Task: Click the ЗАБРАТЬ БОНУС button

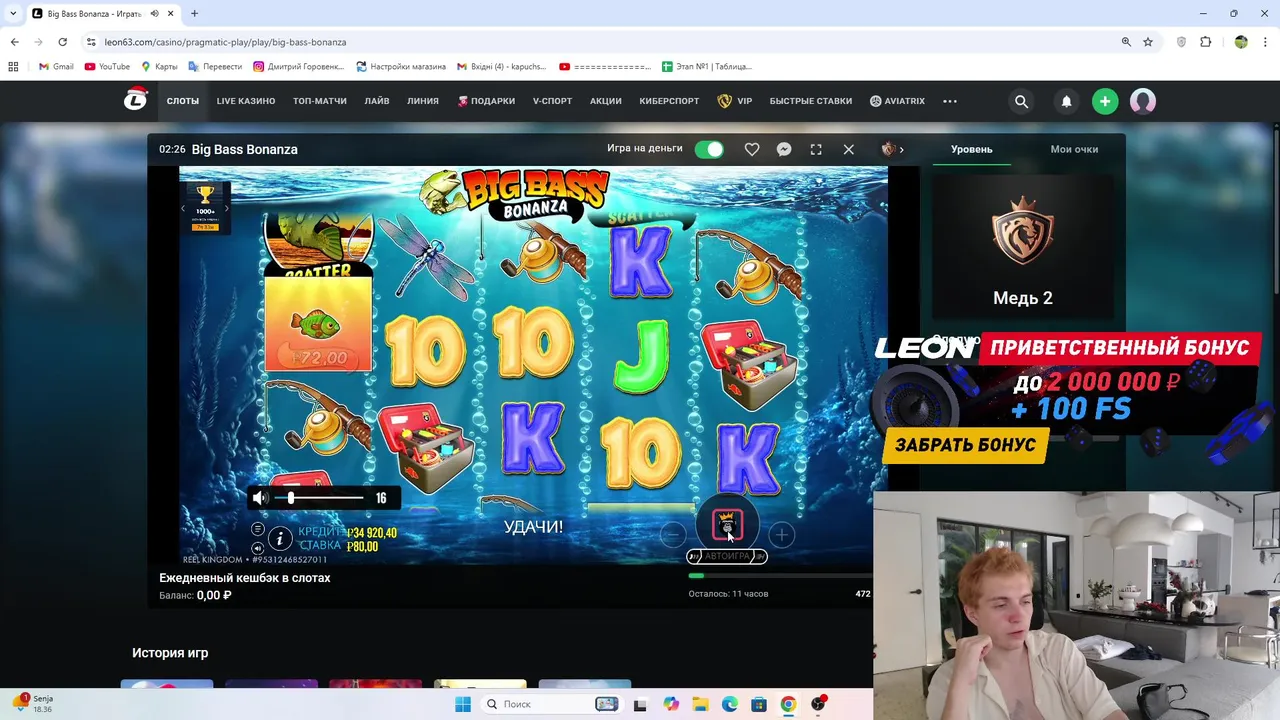Action: click(965, 446)
